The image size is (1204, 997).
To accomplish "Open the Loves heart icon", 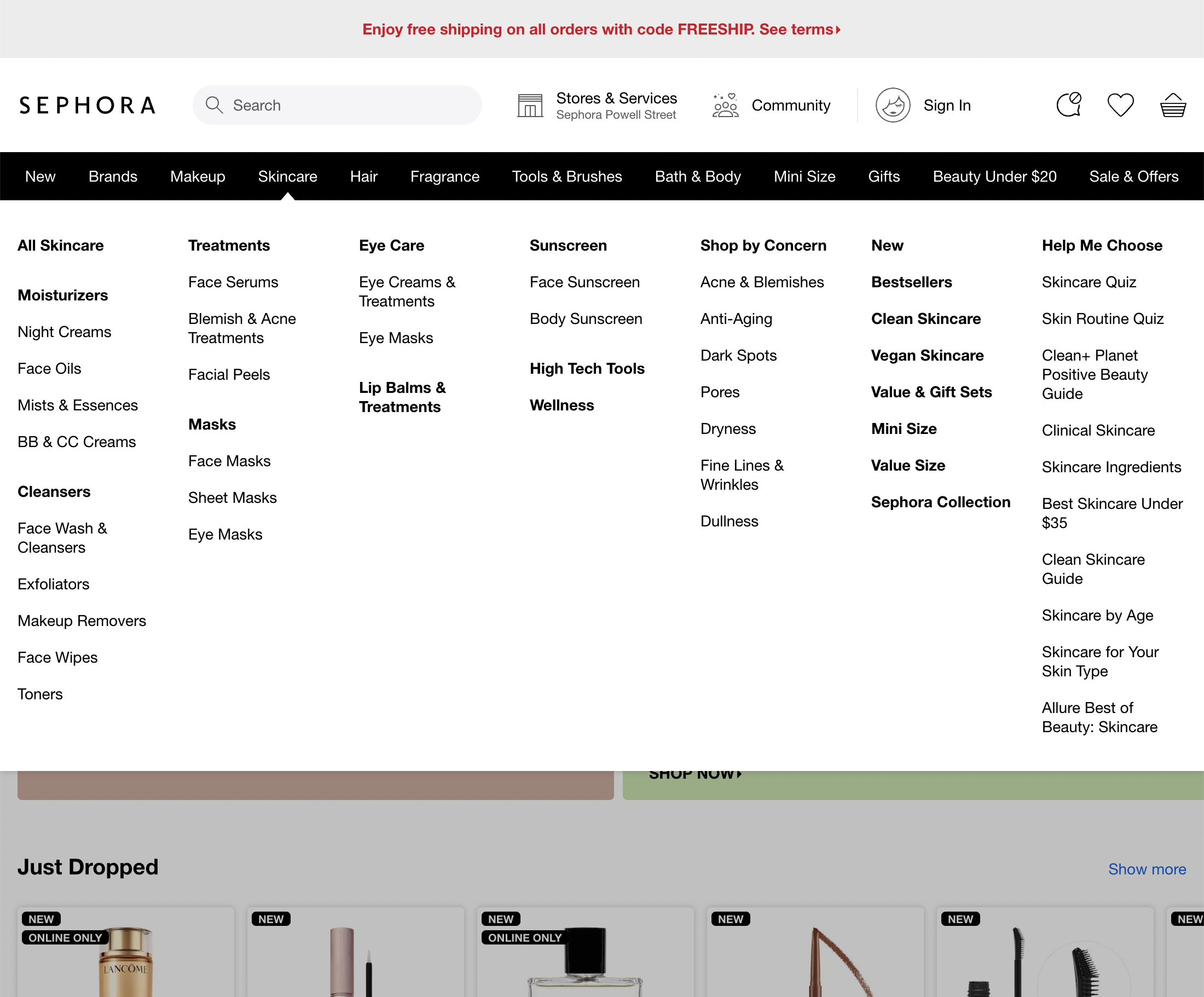I will [1120, 105].
